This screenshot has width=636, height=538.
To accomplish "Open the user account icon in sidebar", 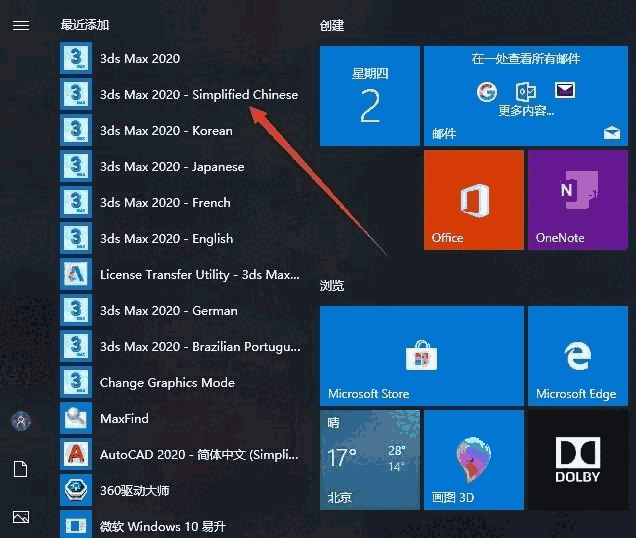I will point(21,421).
